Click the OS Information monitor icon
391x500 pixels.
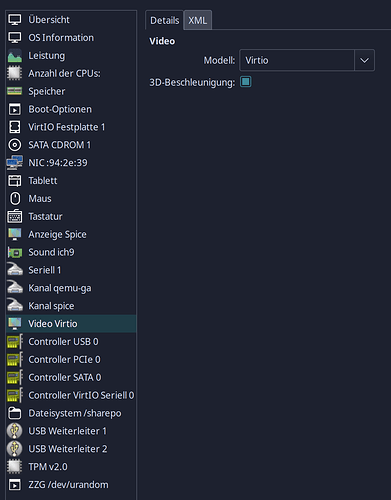pyautogui.click(x=15, y=38)
